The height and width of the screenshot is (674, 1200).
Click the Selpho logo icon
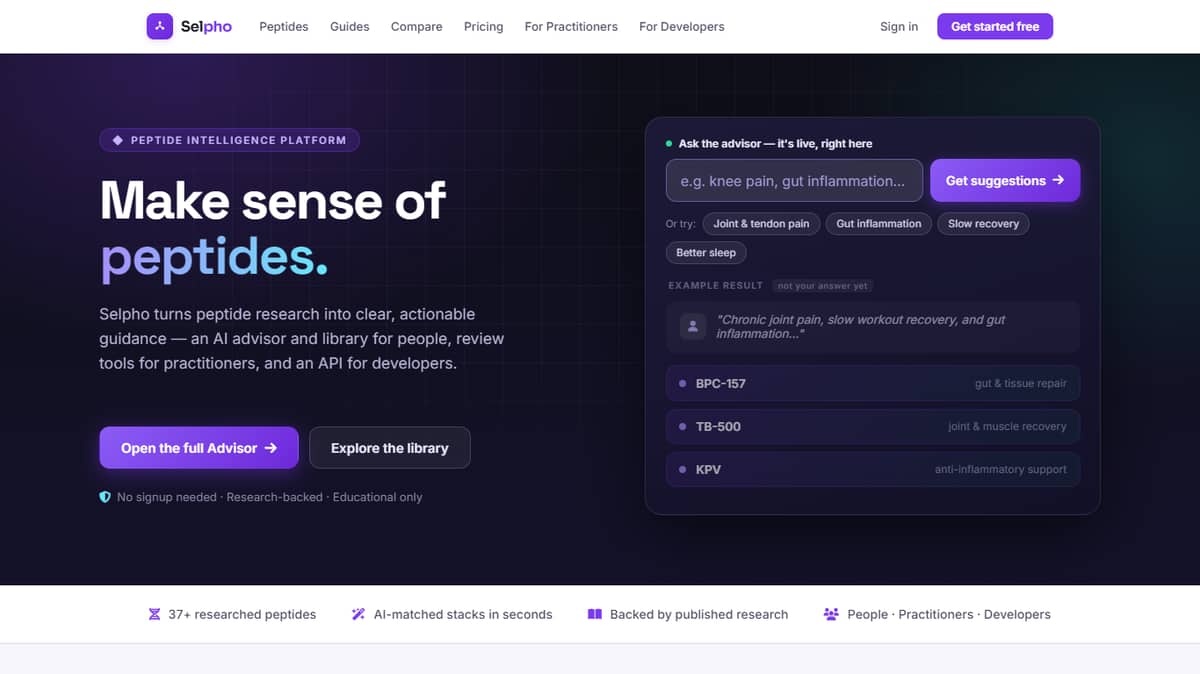tap(160, 27)
